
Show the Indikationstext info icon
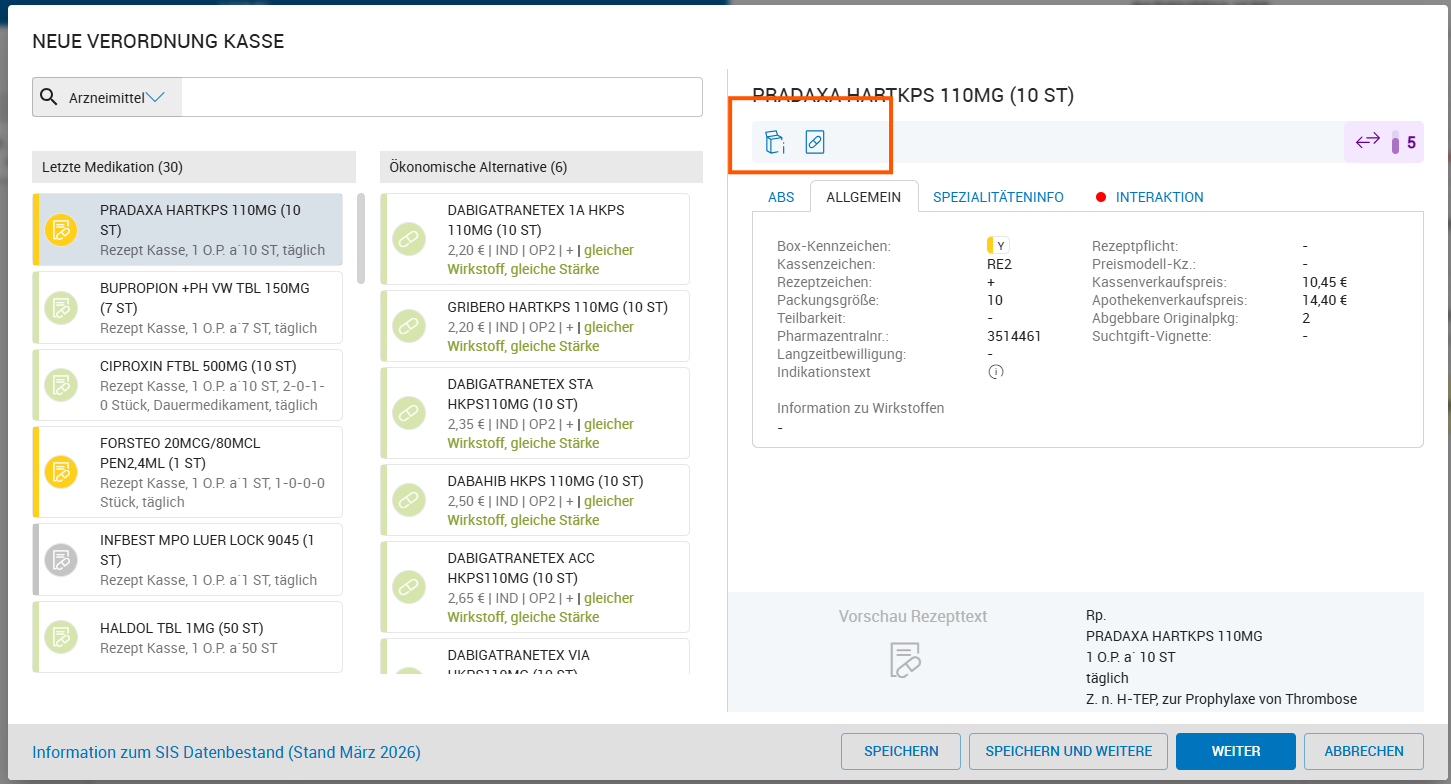point(996,372)
